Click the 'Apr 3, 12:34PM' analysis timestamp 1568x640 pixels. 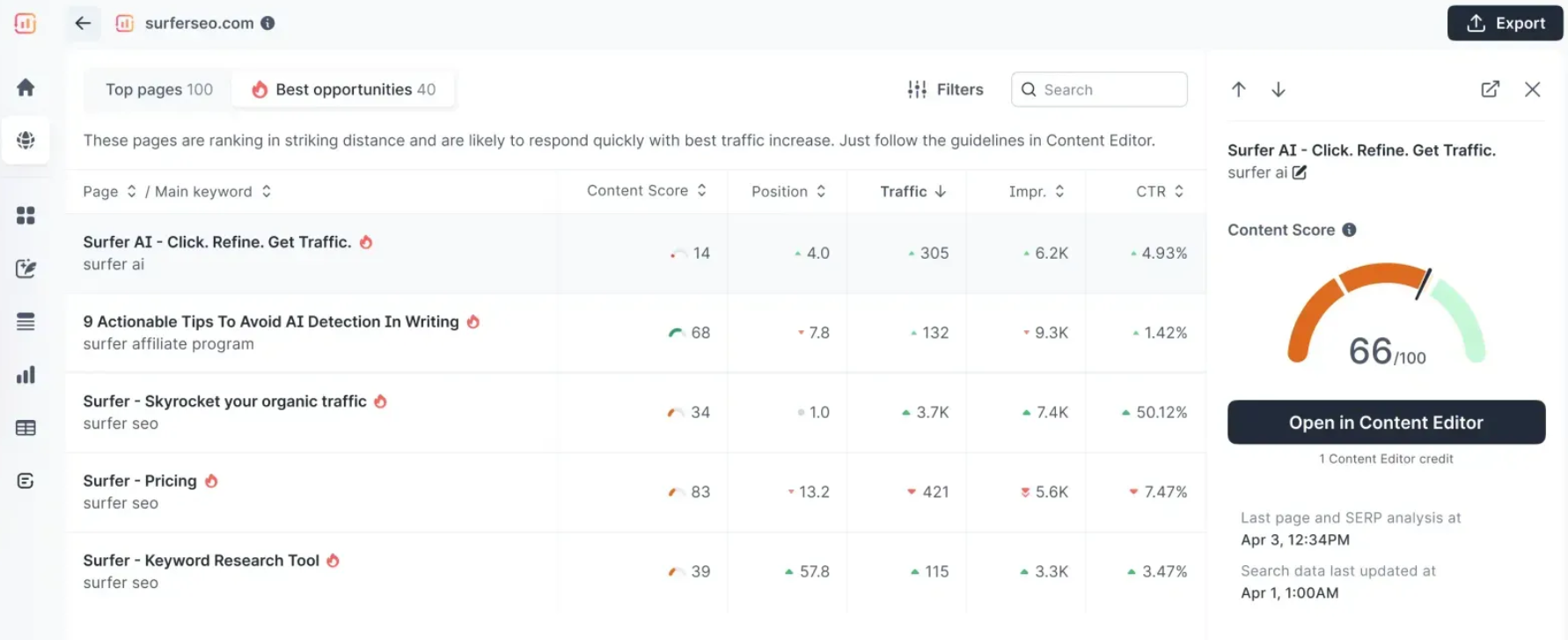[x=1295, y=540]
